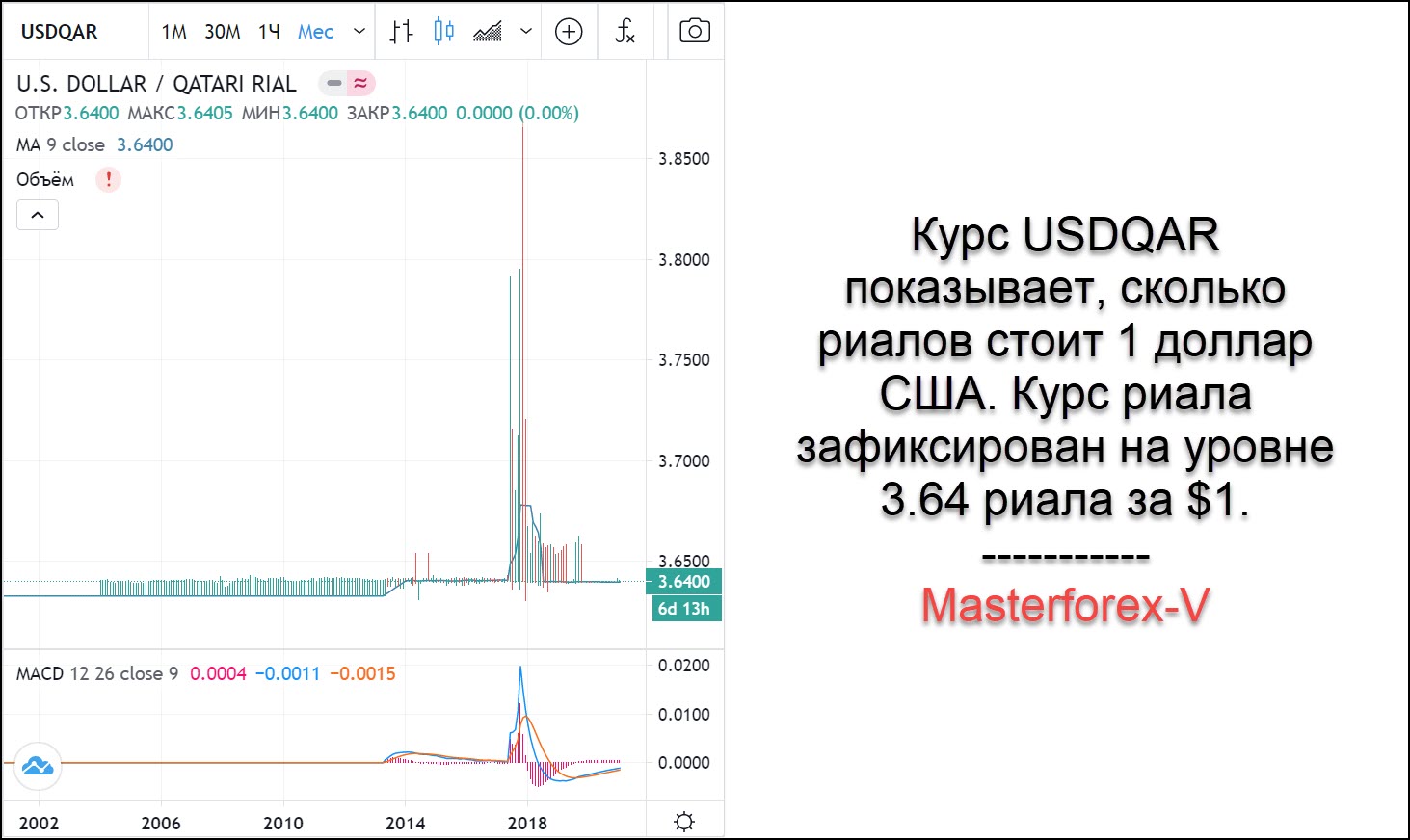The height and width of the screenshot is (840, 1410).
Task: Click the 0.0200 MACD axis label
Action: tap(684, 666)
